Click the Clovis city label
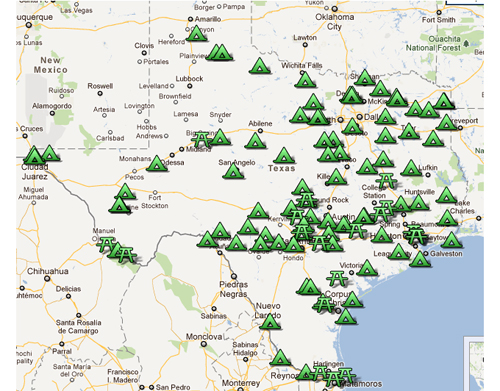Screen dimensions: 500x391 pos(144,45)
